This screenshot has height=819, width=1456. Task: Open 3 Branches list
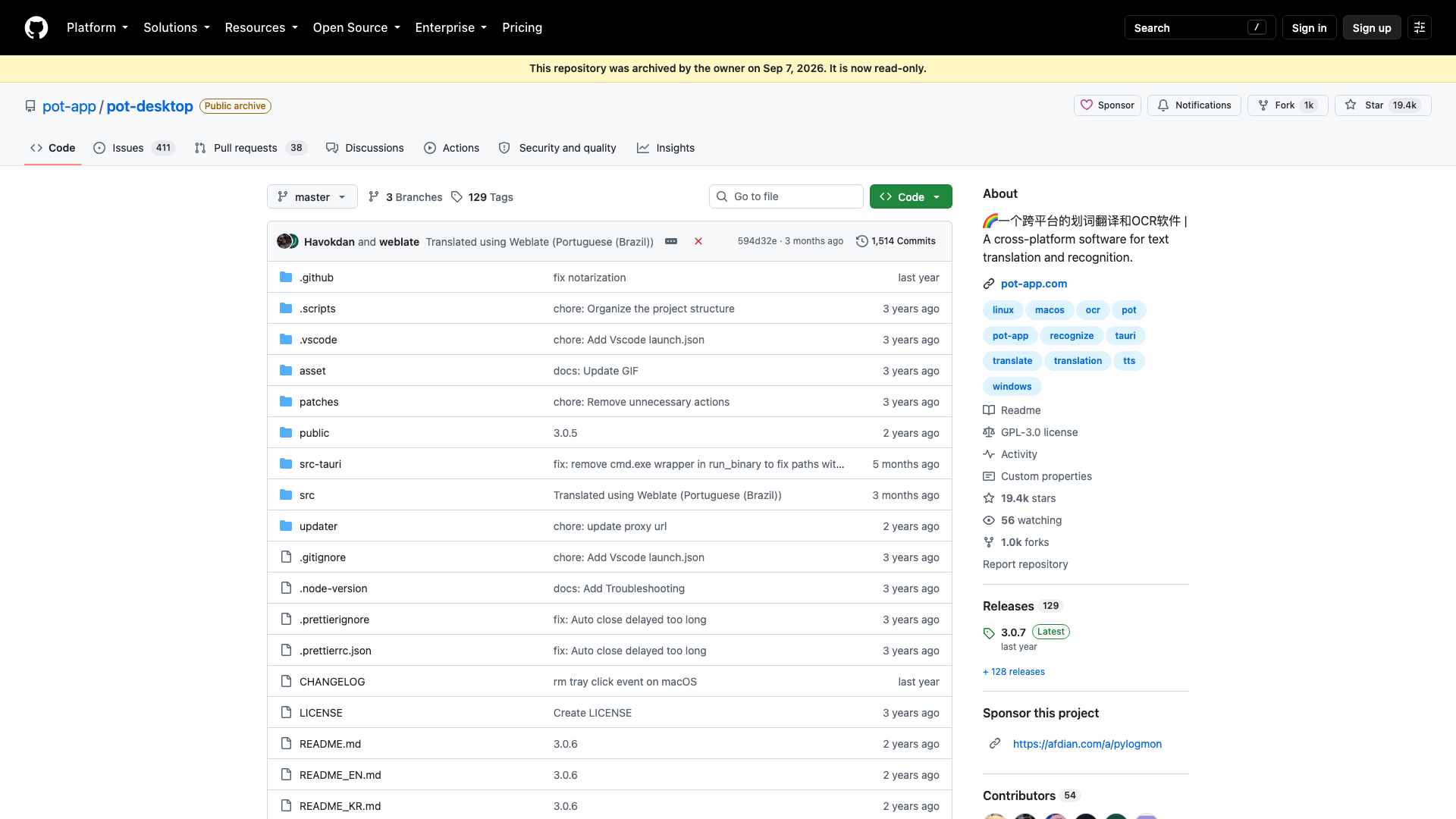(406, 197)
